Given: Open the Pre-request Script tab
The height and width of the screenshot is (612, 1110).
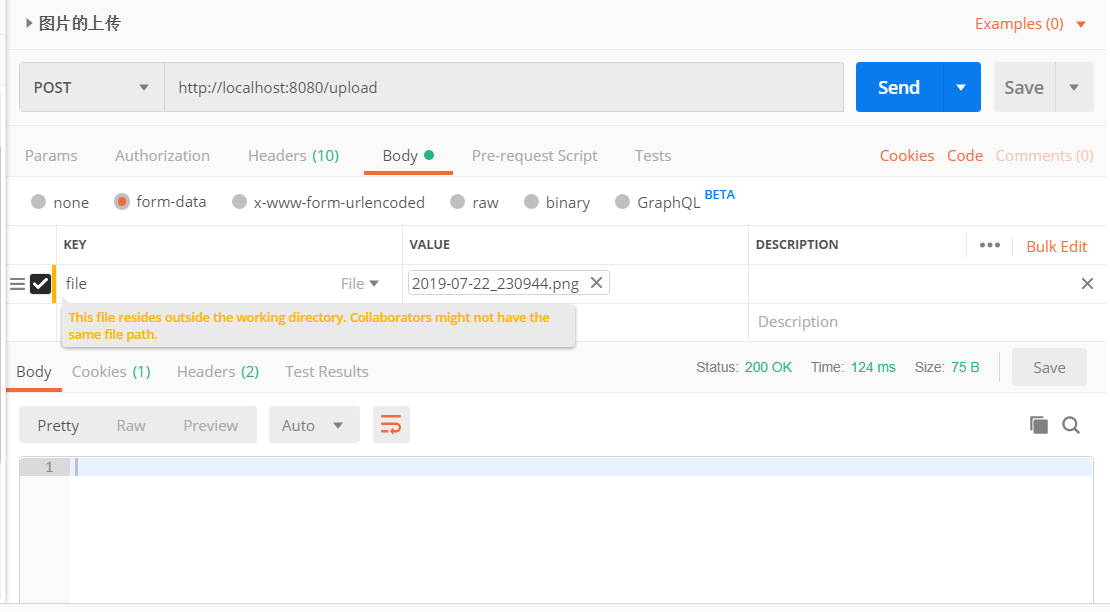Looking at the screenshot, I should point(534,156).
